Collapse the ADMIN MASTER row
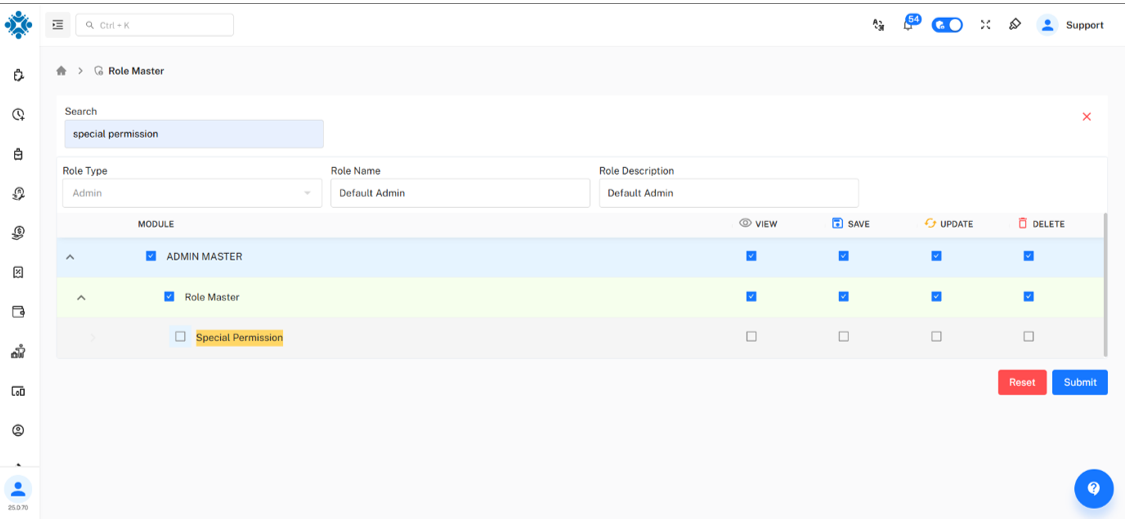The image size is (1135, 527). (x=70, y=257)
